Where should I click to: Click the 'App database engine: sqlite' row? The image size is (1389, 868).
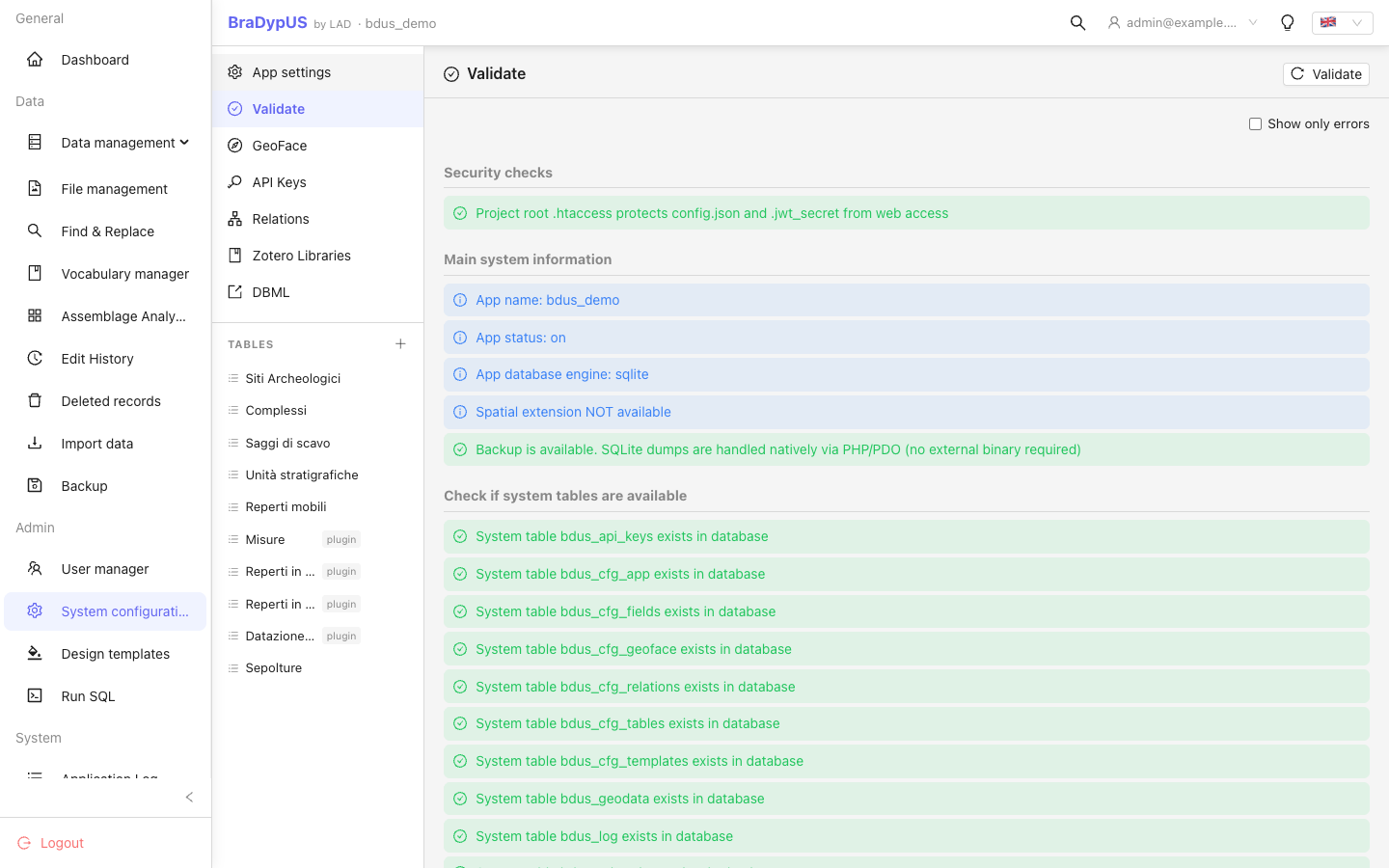pyautogui.click(x=907, y=374)
